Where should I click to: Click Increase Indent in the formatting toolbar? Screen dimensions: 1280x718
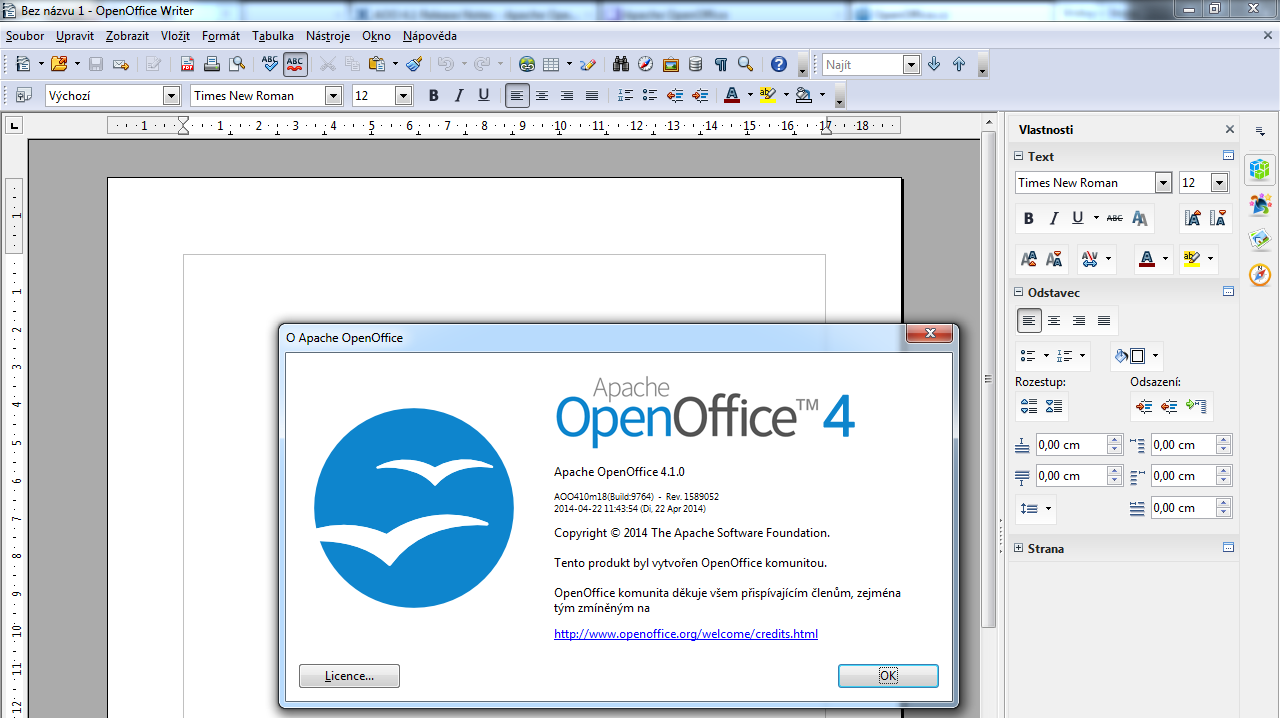pos(700,95)
